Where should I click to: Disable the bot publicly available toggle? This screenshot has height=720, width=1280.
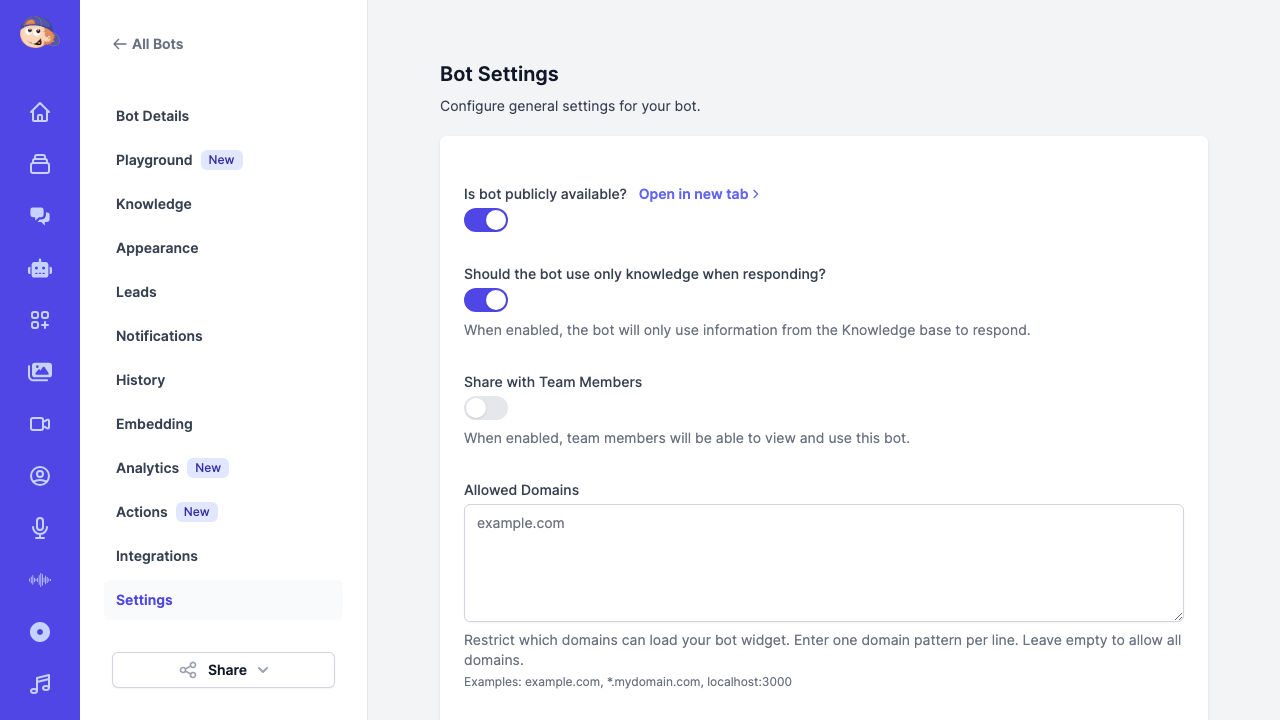click(485, 220)
